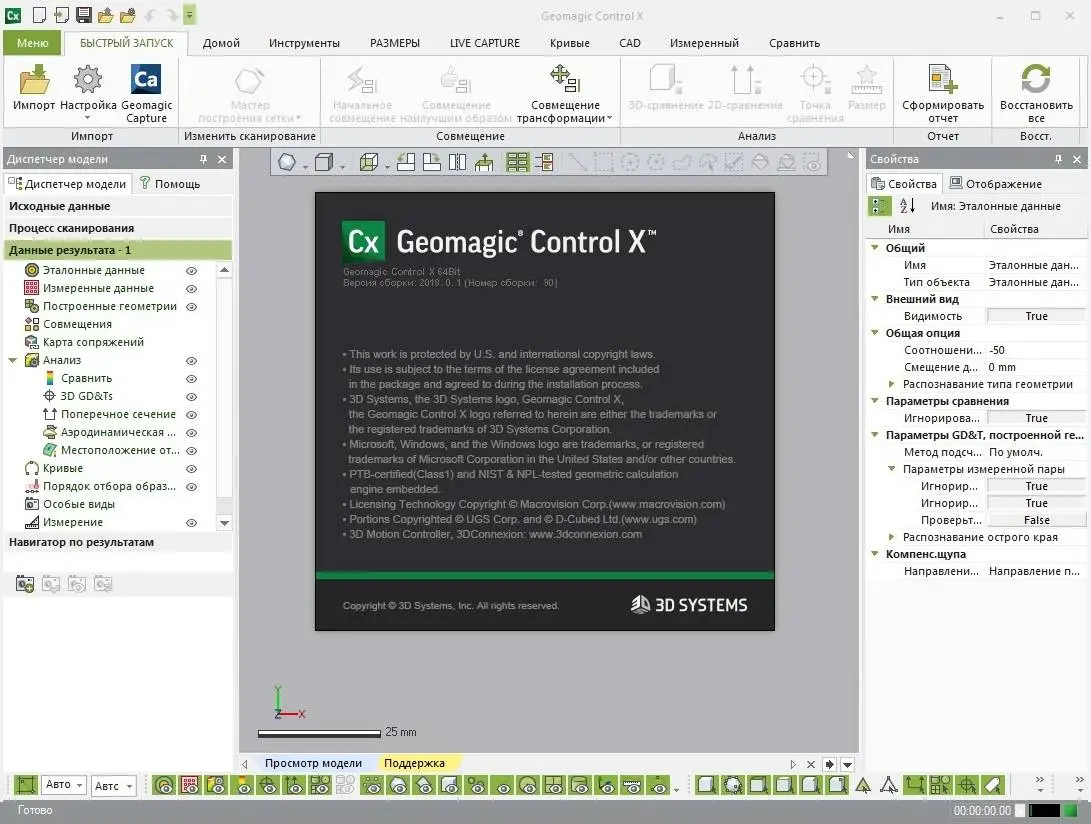Screen dimensions: 1091x824
Task: Click the Cx application icon in the title bar
Action: click(13, 15)
